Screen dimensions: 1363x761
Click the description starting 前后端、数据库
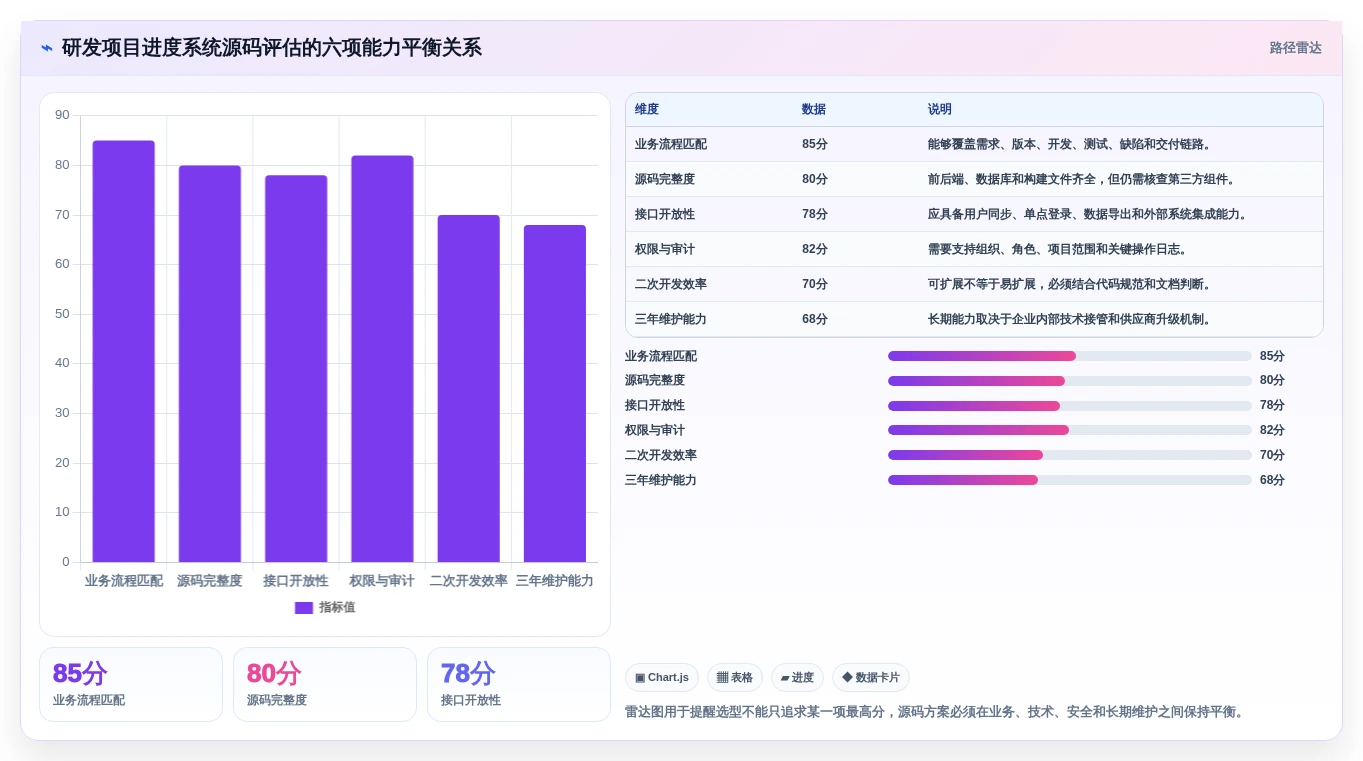1084,180
